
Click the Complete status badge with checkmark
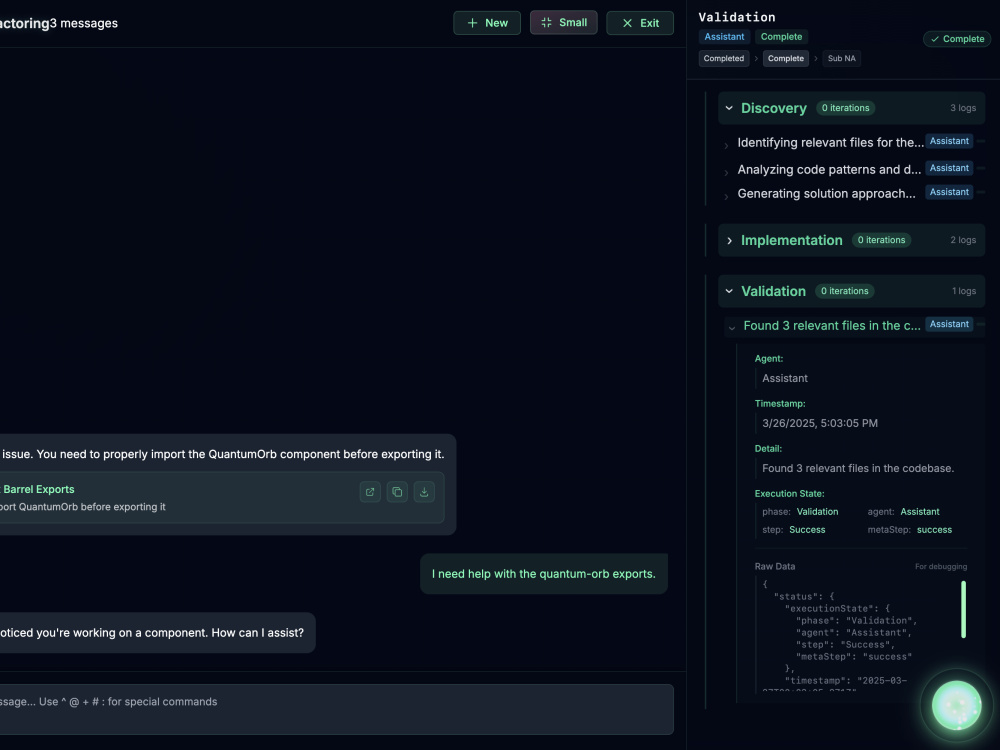click(957, 39)
